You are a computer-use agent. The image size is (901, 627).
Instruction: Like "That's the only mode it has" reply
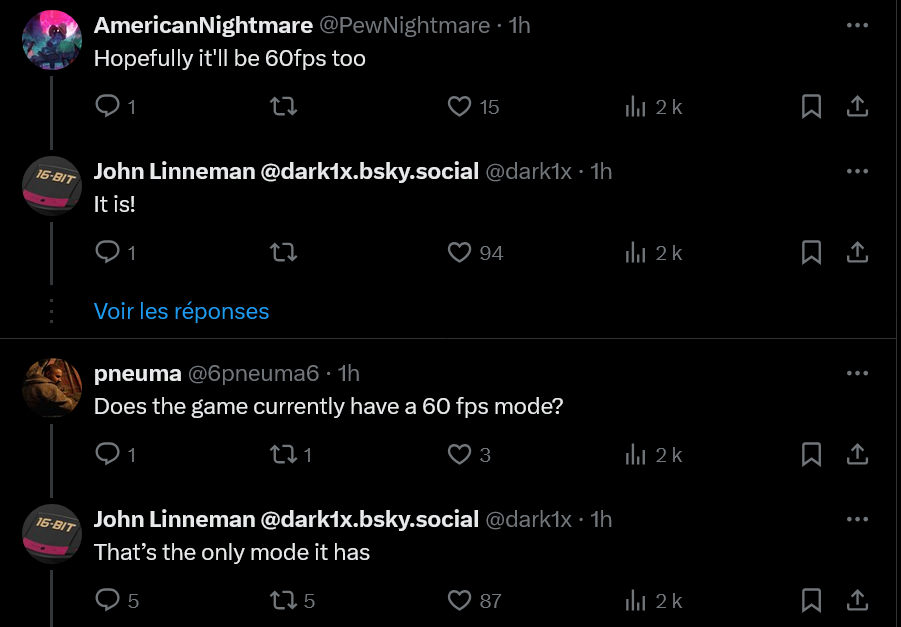click(459, 601)
